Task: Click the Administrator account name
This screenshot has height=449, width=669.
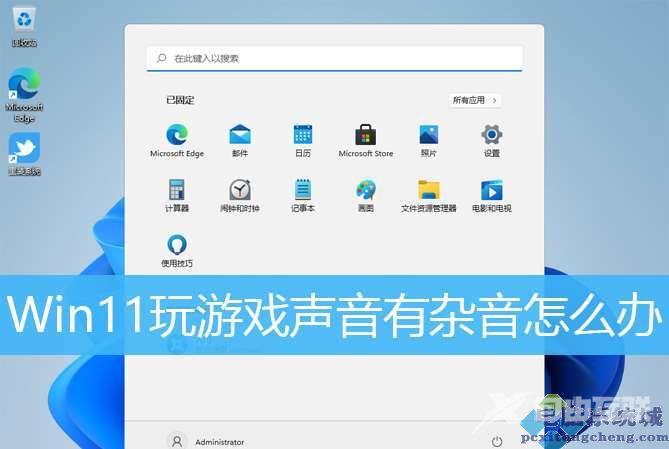Action: 220,442
